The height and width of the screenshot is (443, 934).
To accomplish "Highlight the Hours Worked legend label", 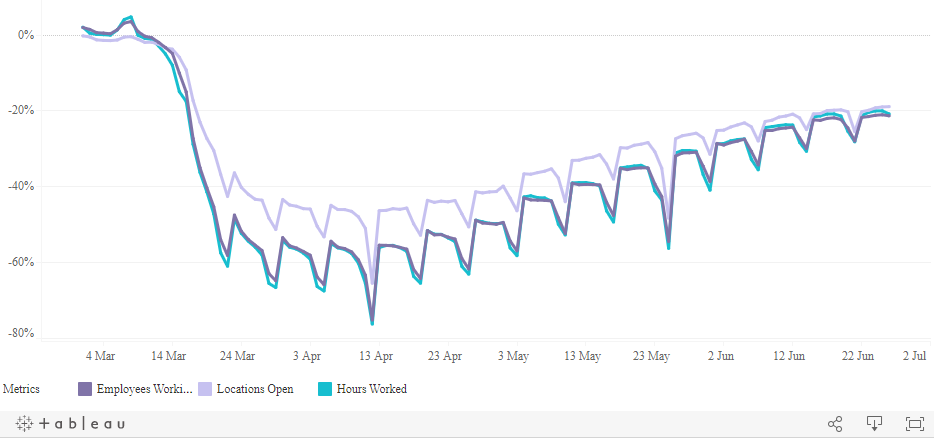I will (x=371, y=389).
